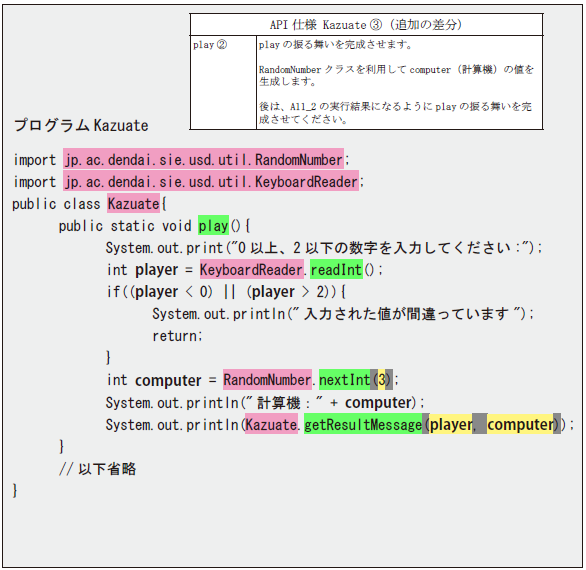
Task: Click the yellow argument '3' in nextInt
Action: (x=382, y=380)
